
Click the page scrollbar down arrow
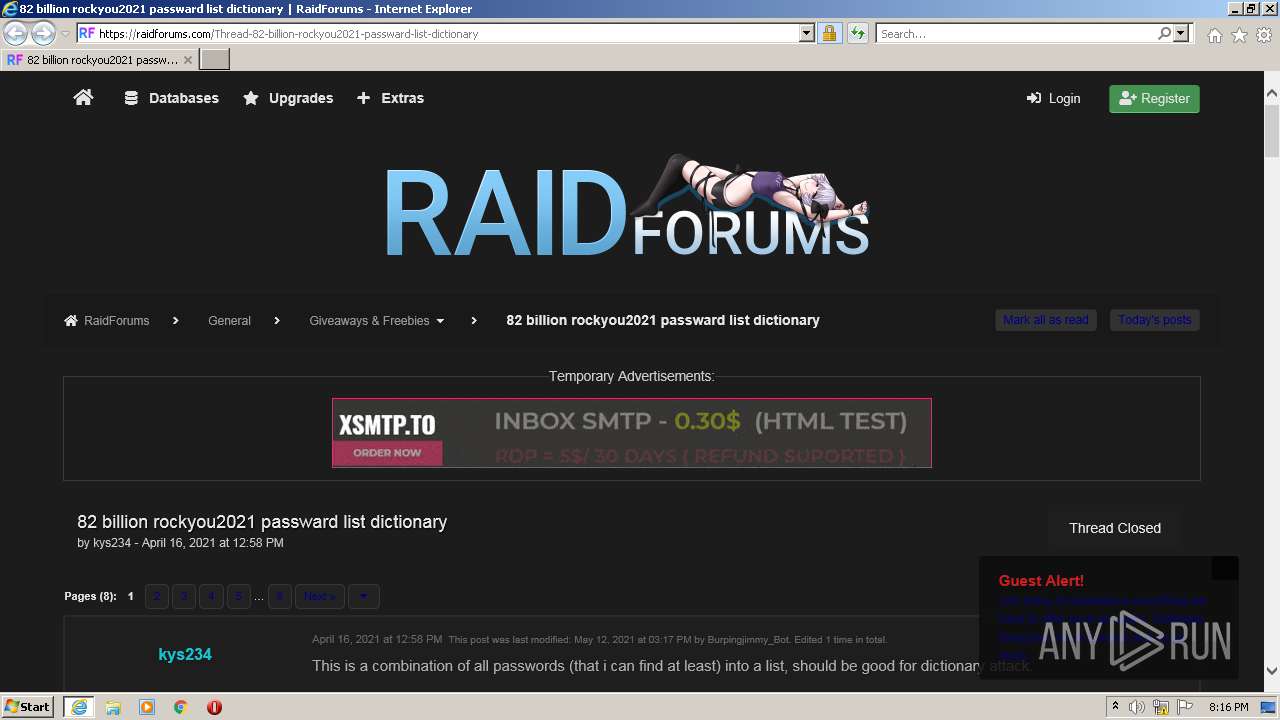(x=1272, y=671)
